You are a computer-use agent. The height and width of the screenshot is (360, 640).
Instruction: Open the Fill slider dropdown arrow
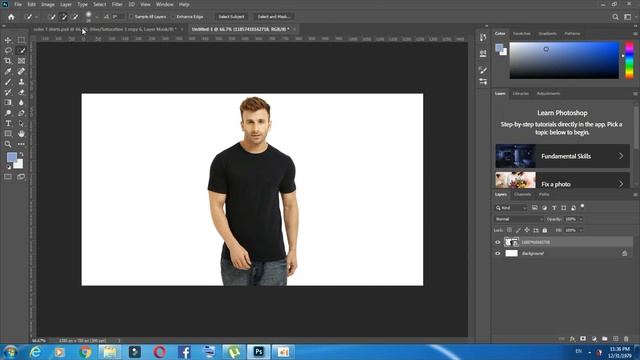click(581, 230)
